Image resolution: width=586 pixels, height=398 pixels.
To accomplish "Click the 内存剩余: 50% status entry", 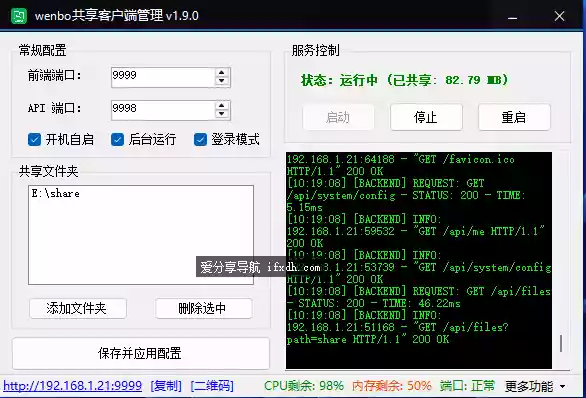I will [392, 385].
